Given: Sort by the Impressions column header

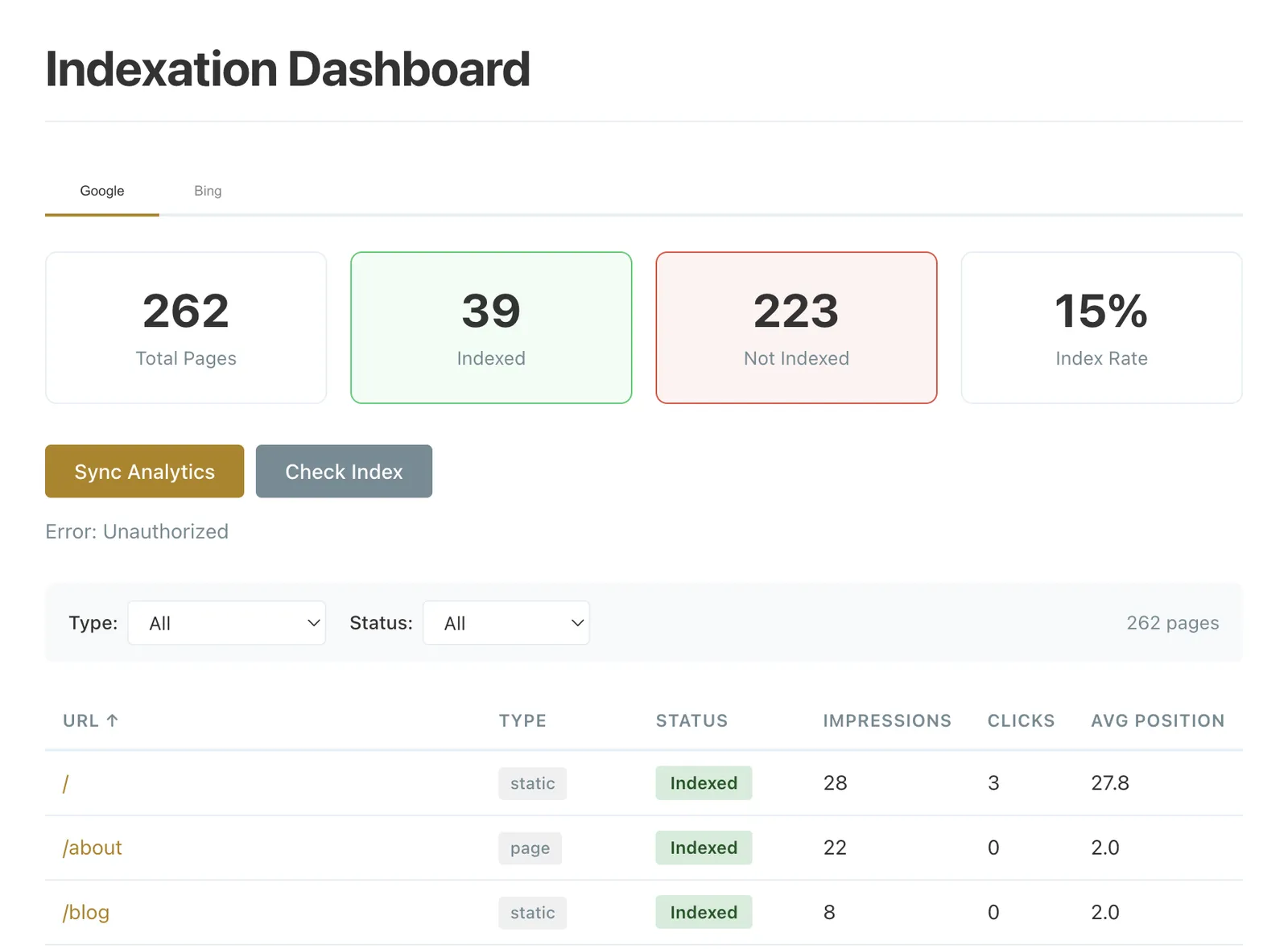Looking at the screenshot, I should tap(886, 720).
